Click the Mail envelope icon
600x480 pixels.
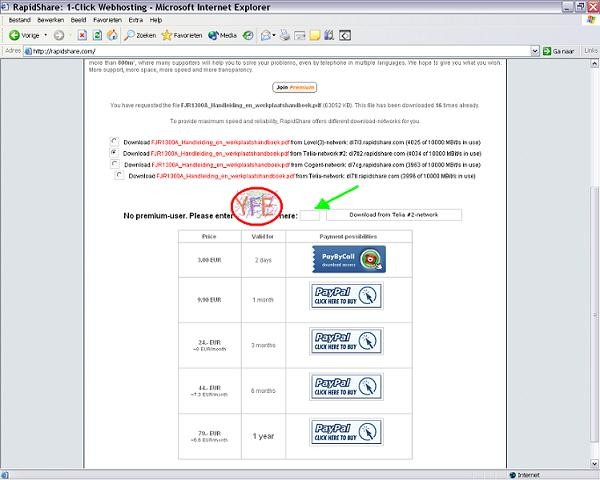(266, 35)
